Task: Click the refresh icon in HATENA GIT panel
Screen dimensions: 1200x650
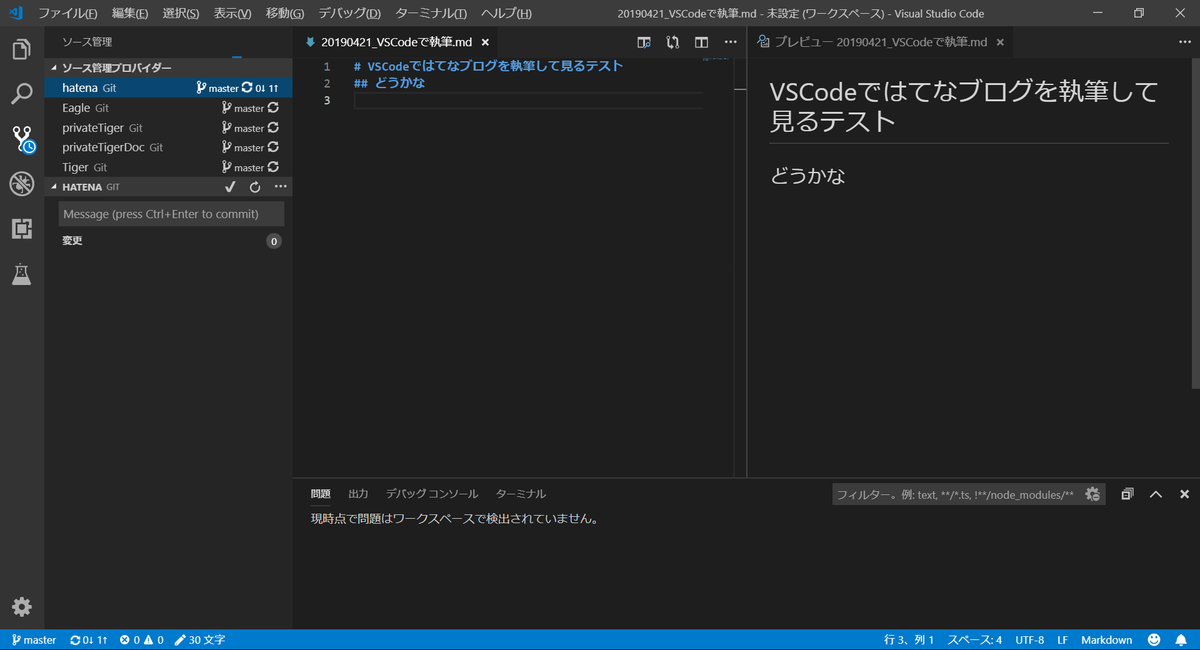Action: click(x=254, y=186)
